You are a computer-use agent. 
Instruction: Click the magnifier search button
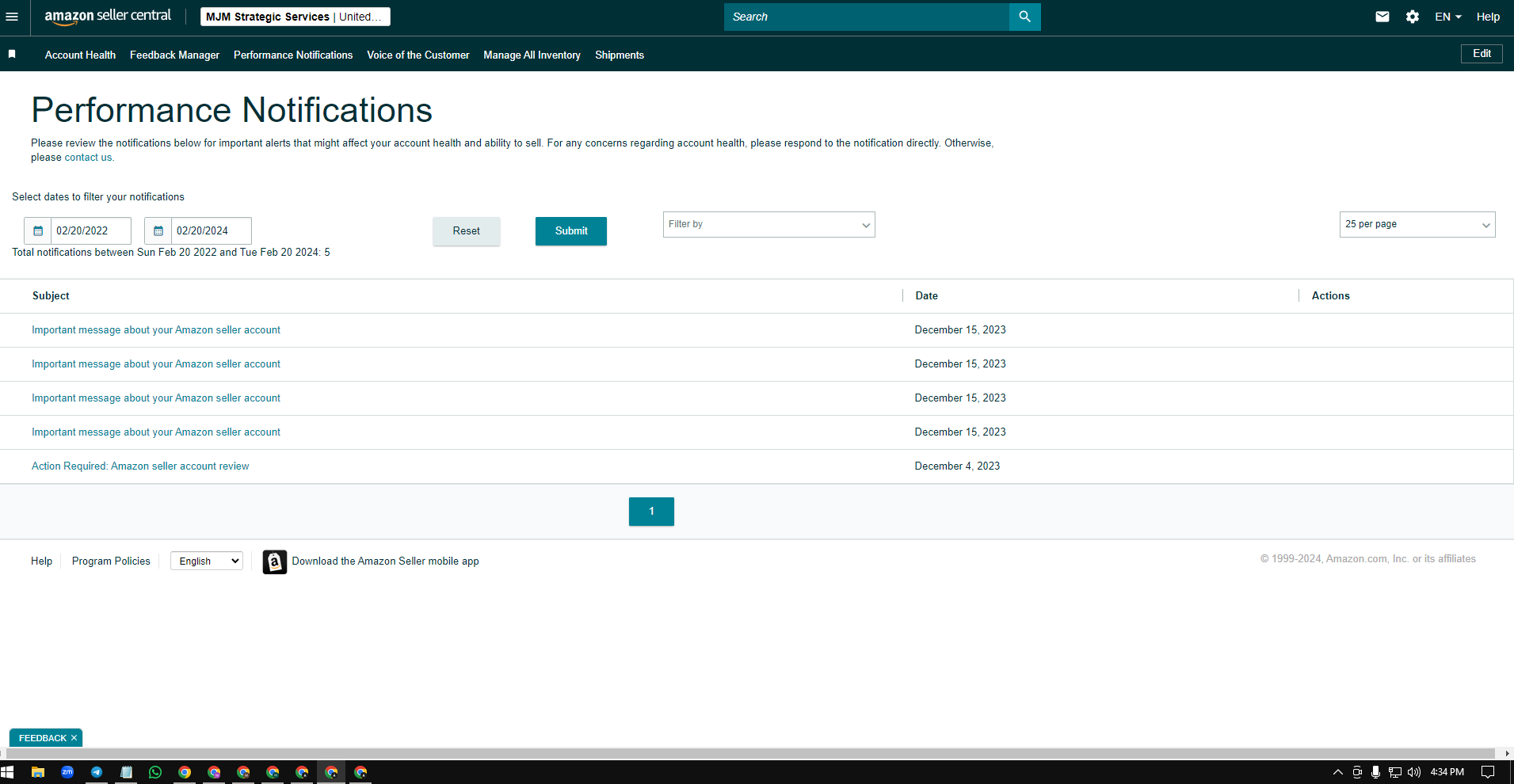pyautogui.click(x=1024, y=17)
